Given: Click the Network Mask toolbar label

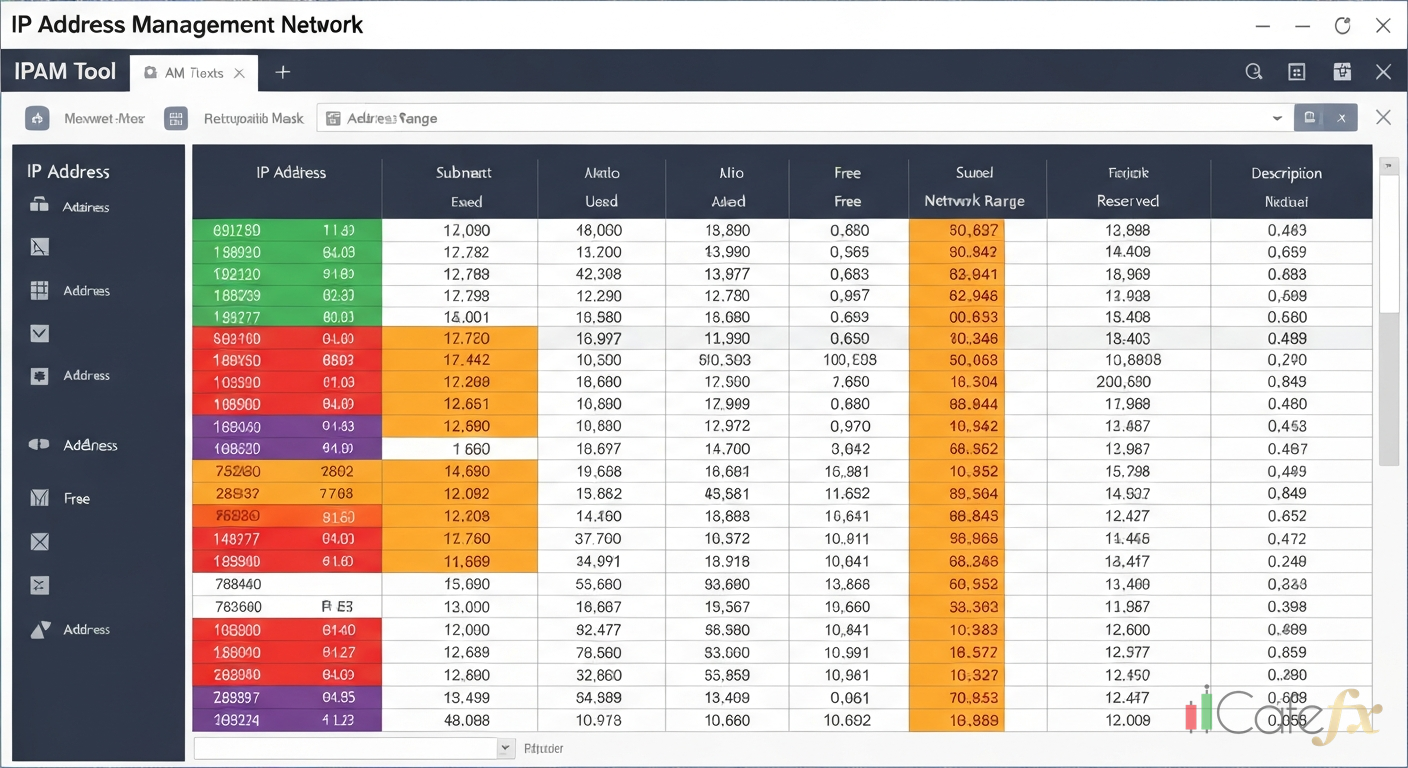Looking at the screenshot, I should [104, 118].
